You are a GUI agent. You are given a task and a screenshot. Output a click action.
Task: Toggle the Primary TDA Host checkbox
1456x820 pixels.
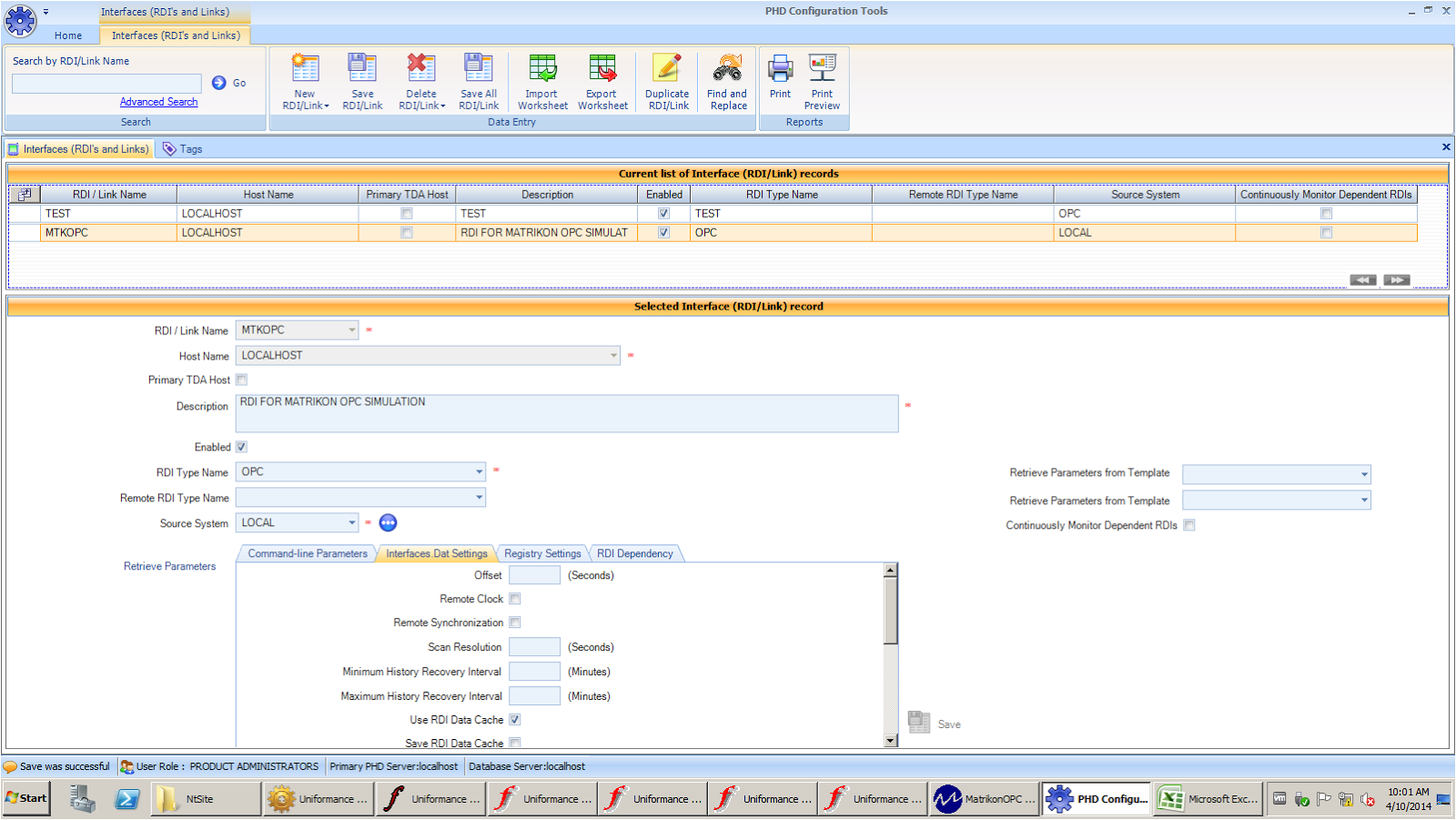(x=241, y=380)
